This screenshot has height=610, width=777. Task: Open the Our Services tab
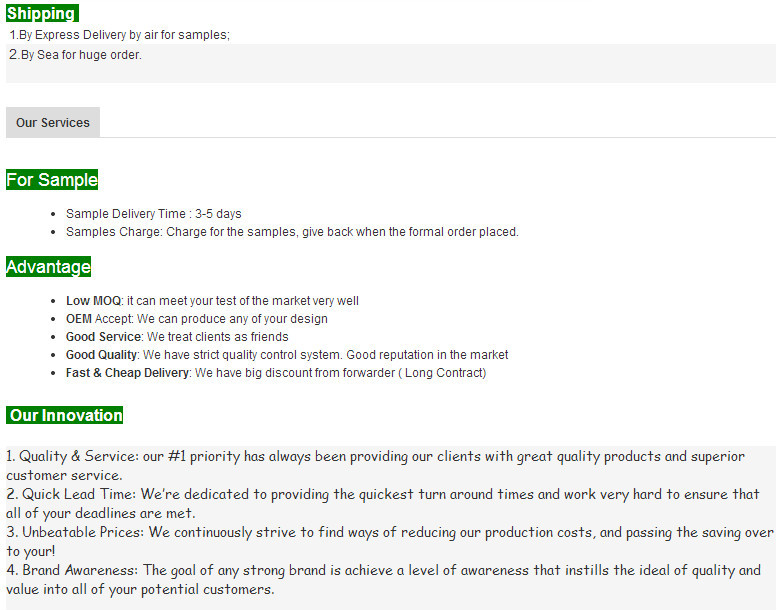tap(53, 122)
